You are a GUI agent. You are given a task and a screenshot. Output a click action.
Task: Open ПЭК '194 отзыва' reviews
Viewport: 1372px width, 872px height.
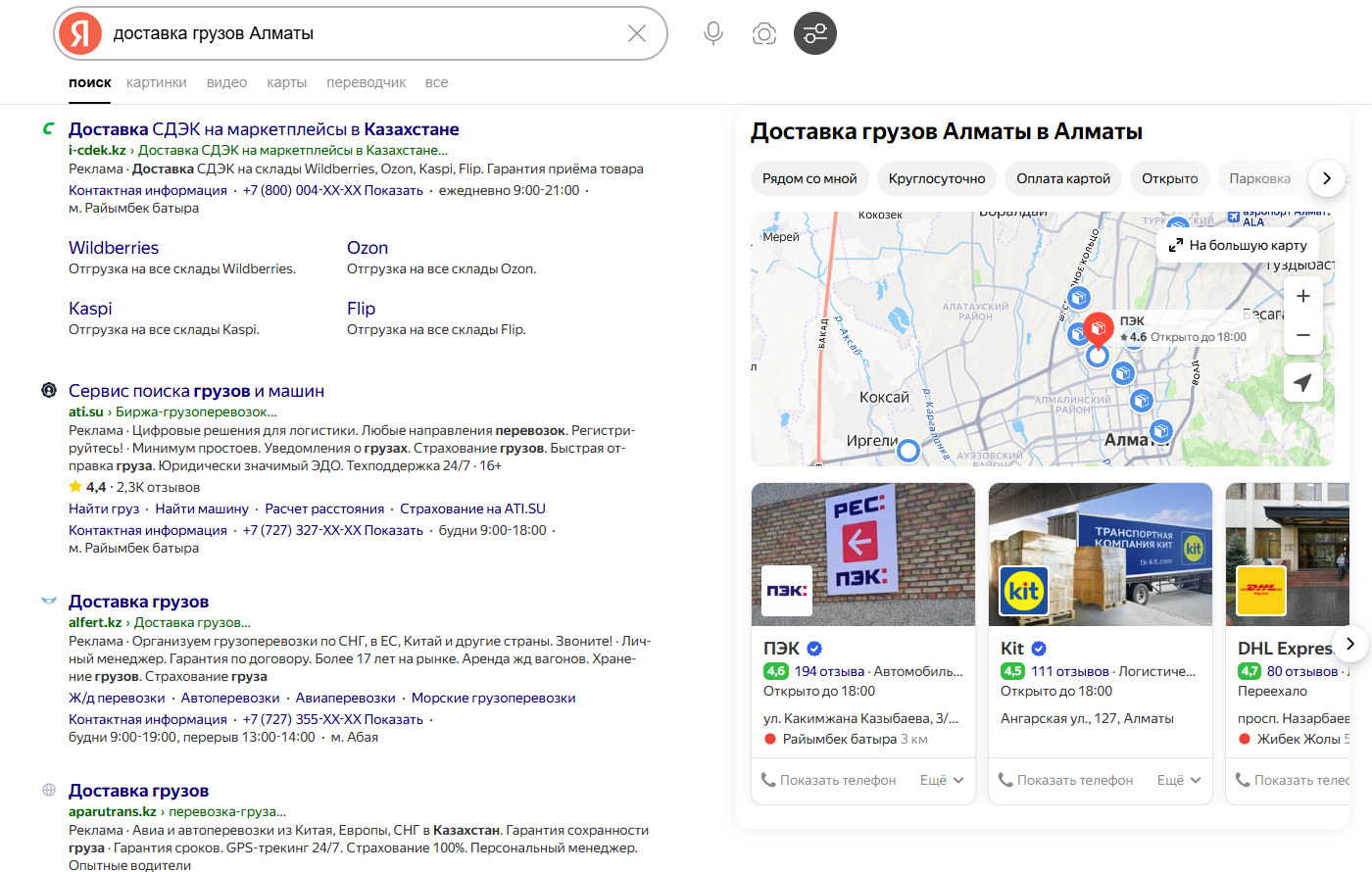(829, 671)
